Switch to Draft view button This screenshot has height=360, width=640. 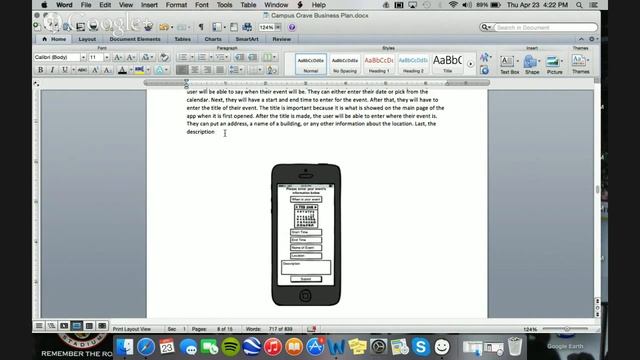(x=39, y=326)
